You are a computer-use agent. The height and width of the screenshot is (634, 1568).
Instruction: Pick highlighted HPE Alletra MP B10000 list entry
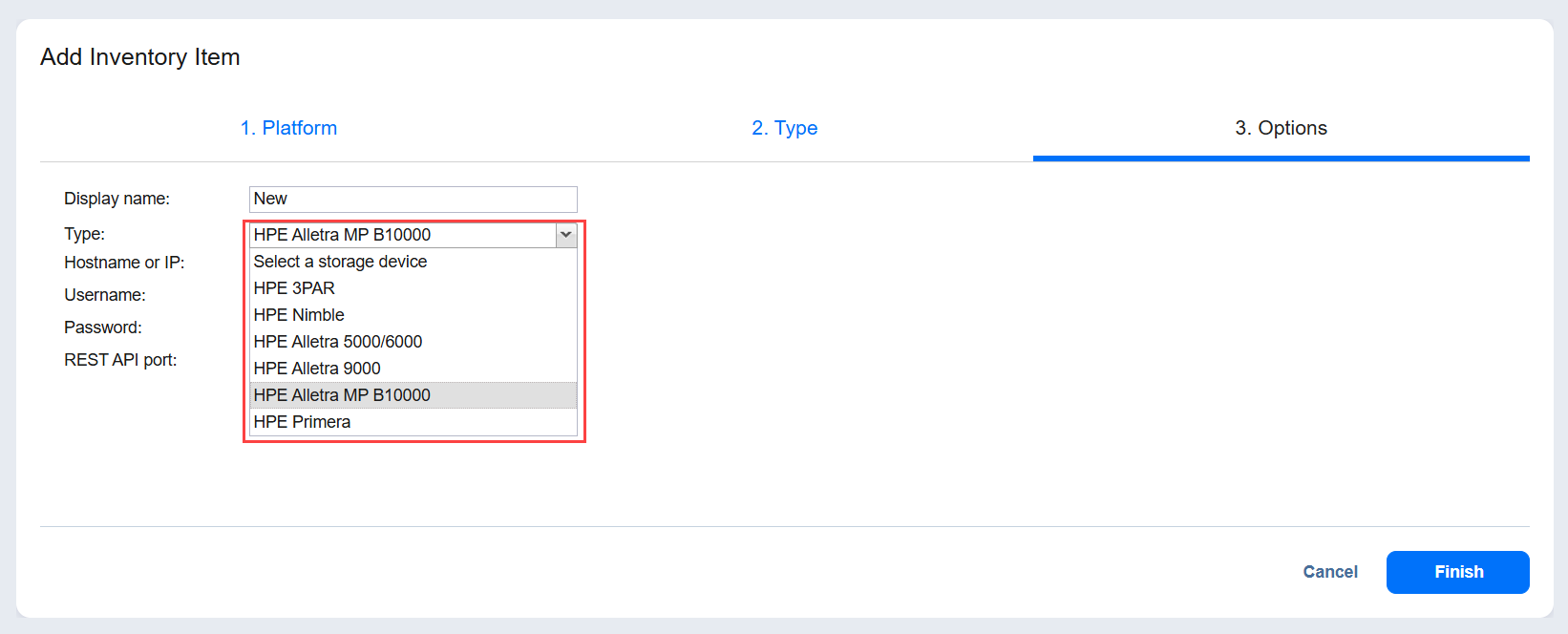point(342,395)
